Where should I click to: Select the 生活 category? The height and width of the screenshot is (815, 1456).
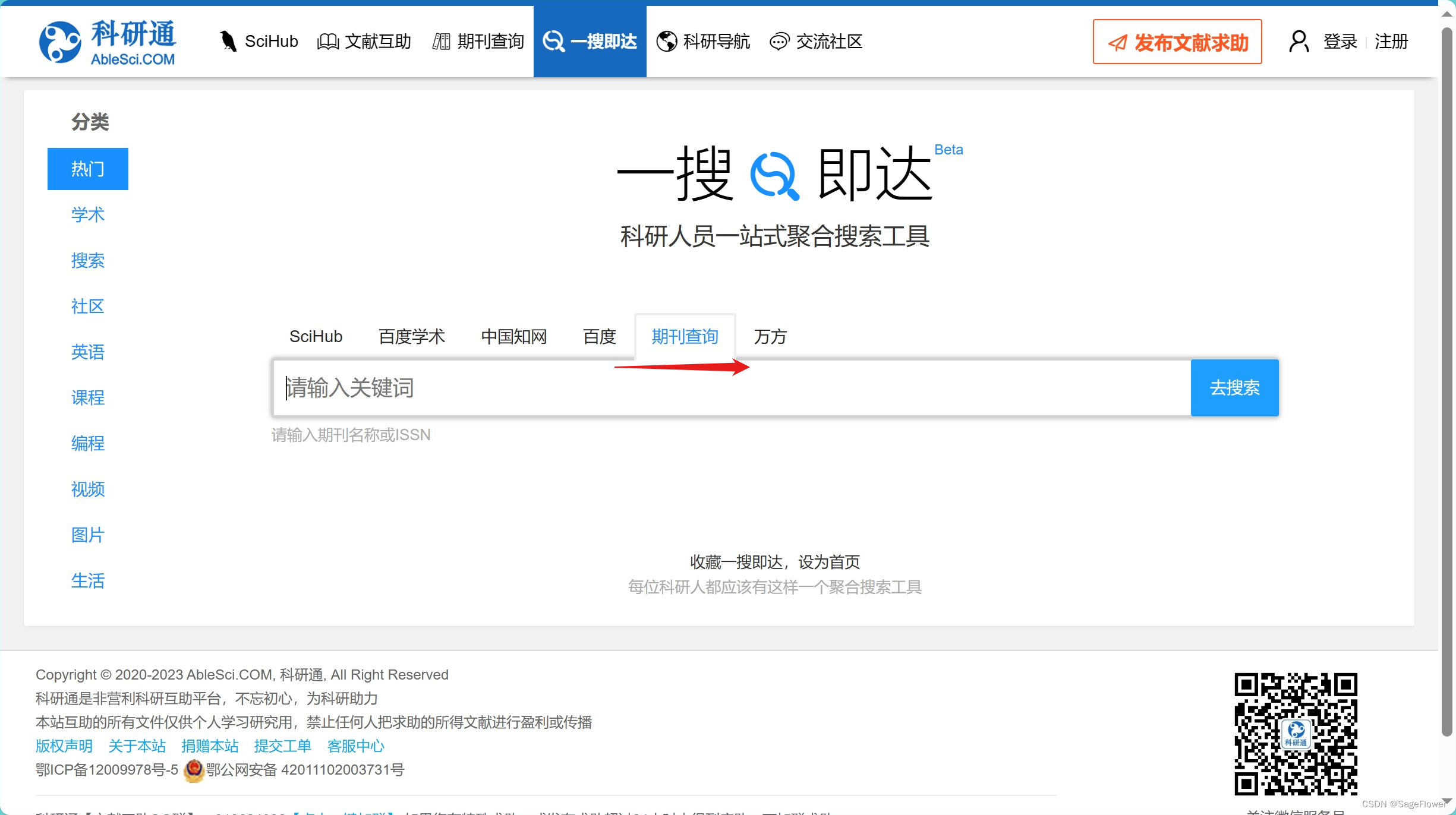click(88, 581)
